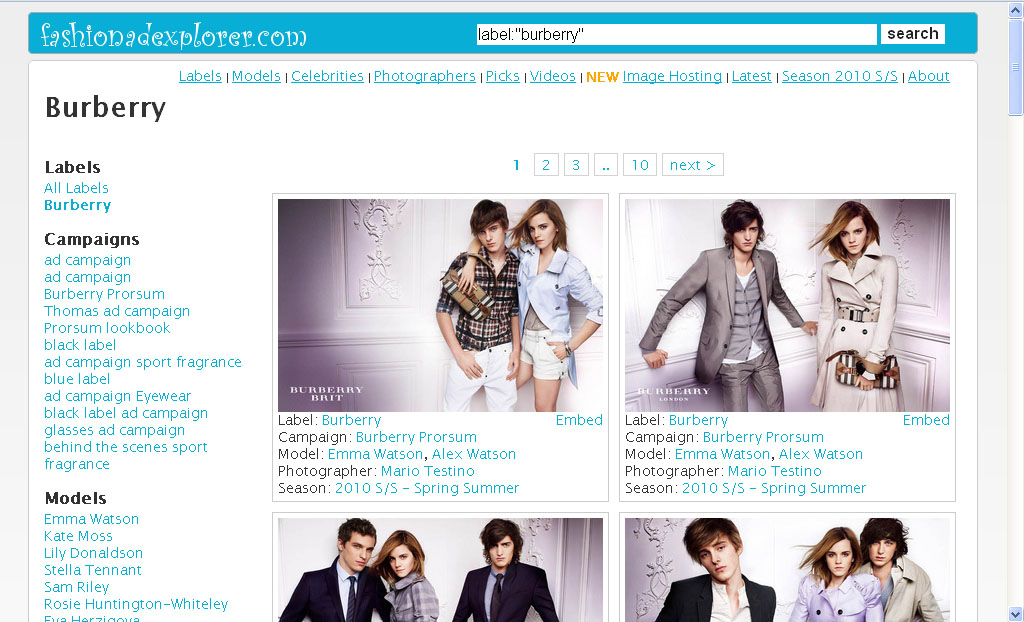1024x622 pixels.
Task: Open the Burberry Brit ad thumbnail
Action: (440, 305)
